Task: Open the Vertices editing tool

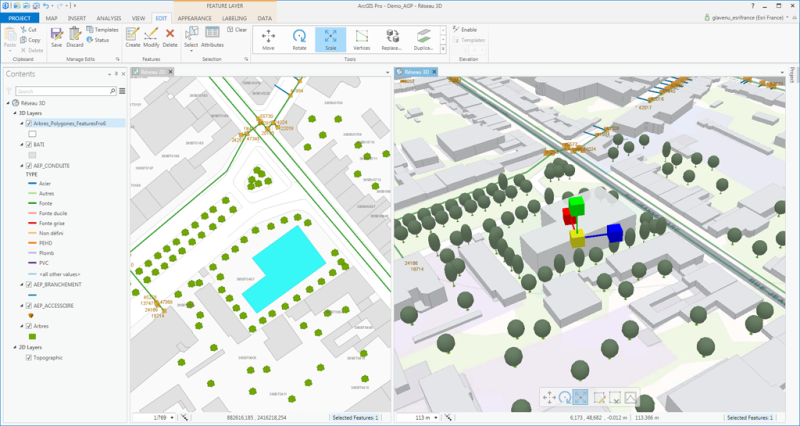Action: tap(361, 38)
